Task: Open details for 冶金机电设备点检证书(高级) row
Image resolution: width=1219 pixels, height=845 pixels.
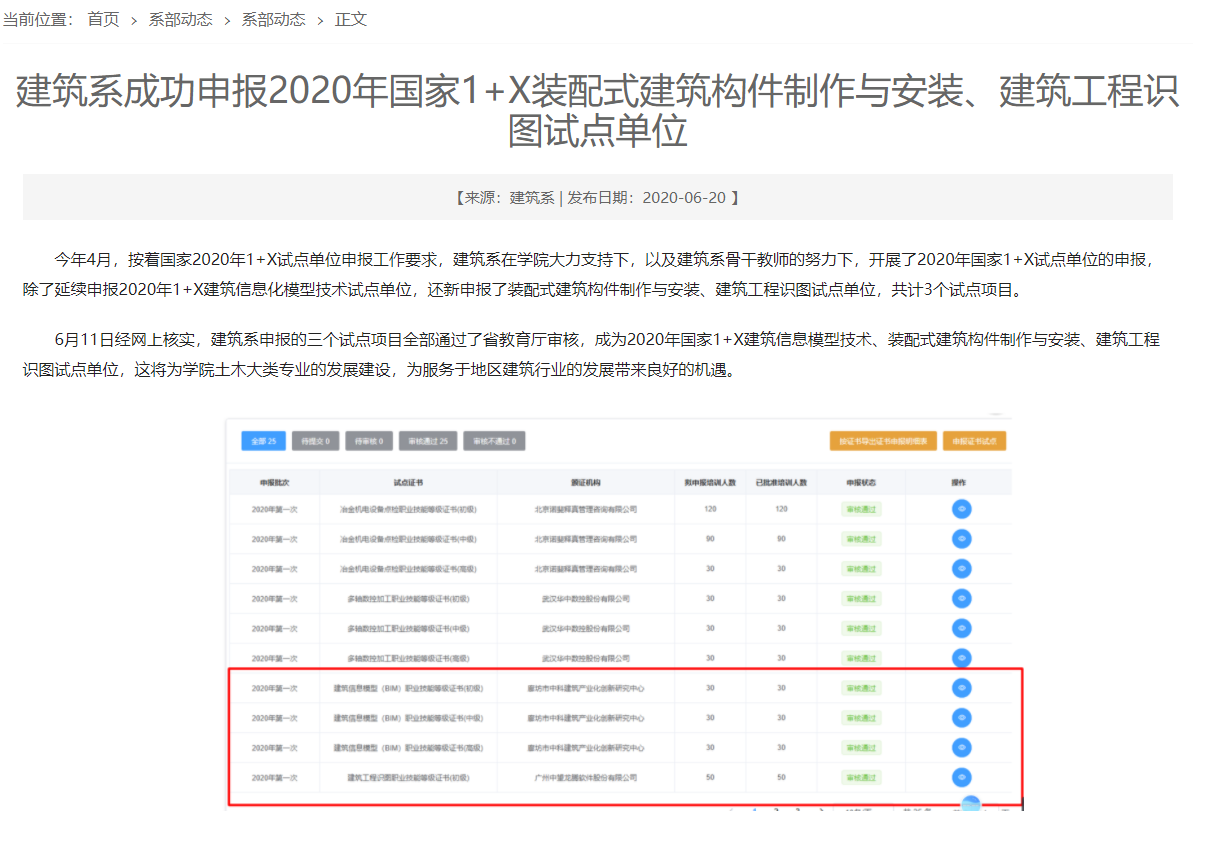Action: 962,568
